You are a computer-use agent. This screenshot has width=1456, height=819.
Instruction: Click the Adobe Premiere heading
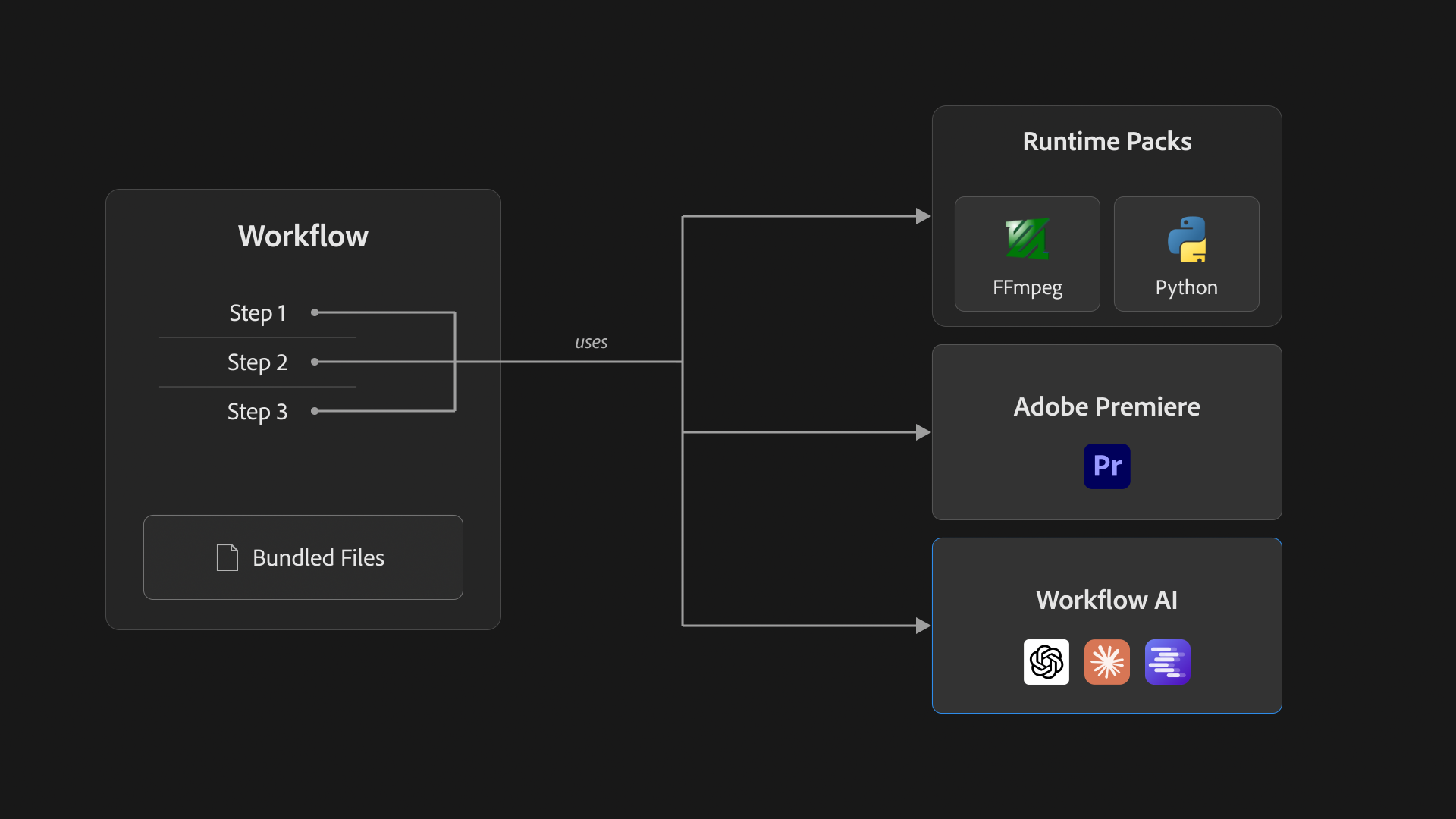click(1107, 406)
